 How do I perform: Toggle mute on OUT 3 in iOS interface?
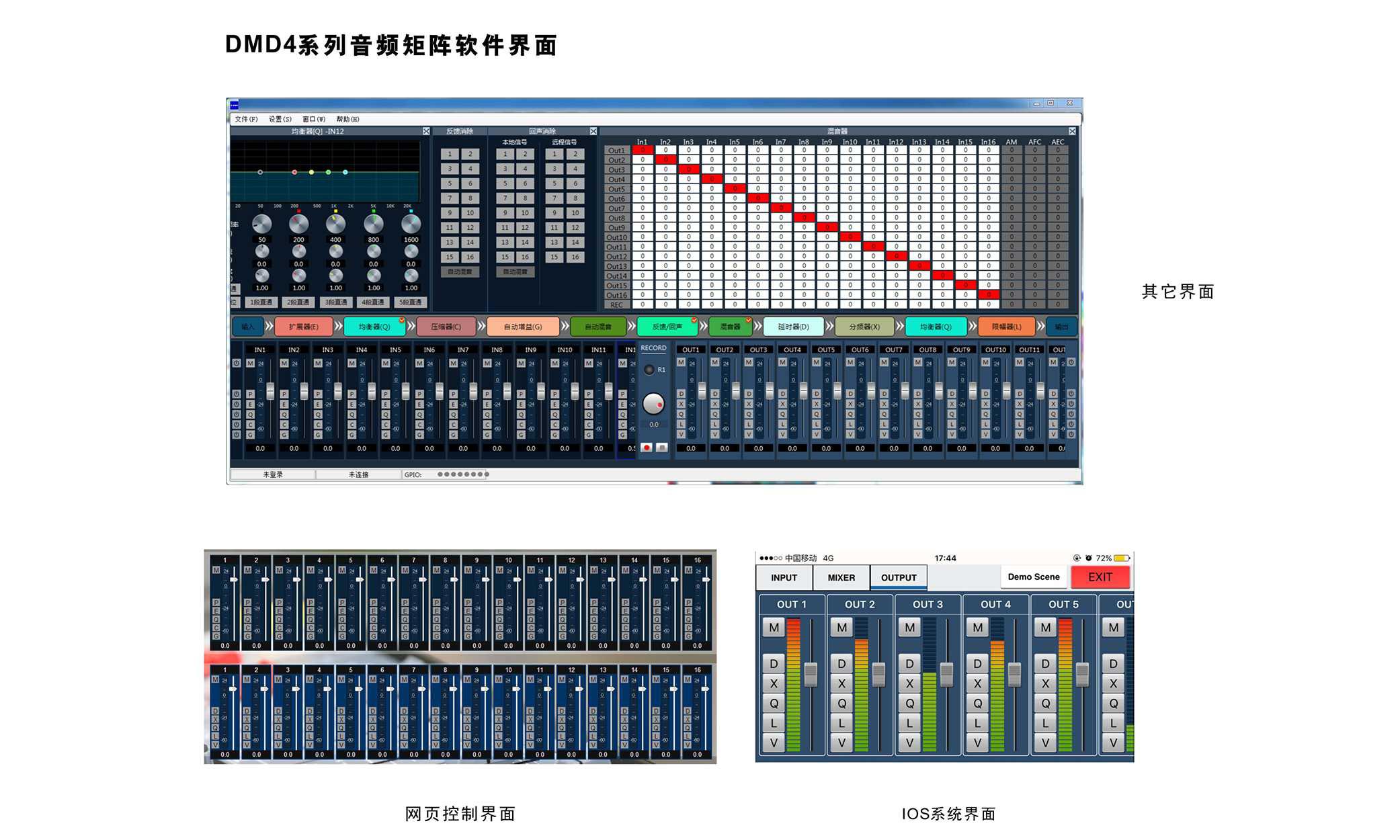pyautogui.click(x=909, y=628)
